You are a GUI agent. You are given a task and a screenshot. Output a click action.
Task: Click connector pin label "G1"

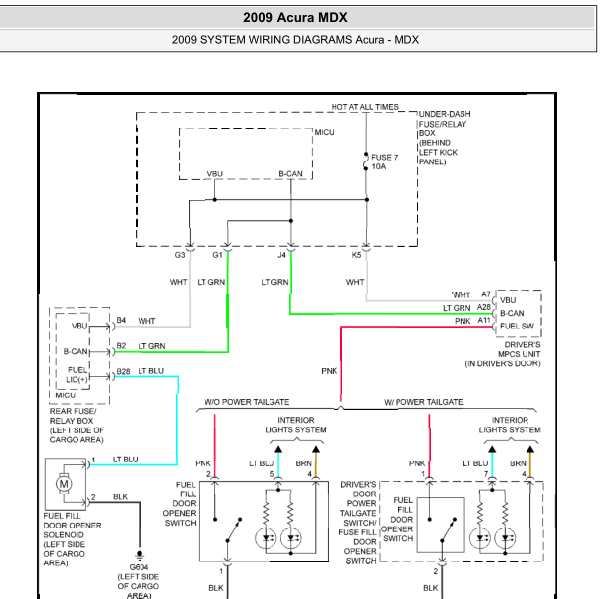(217, 255)
